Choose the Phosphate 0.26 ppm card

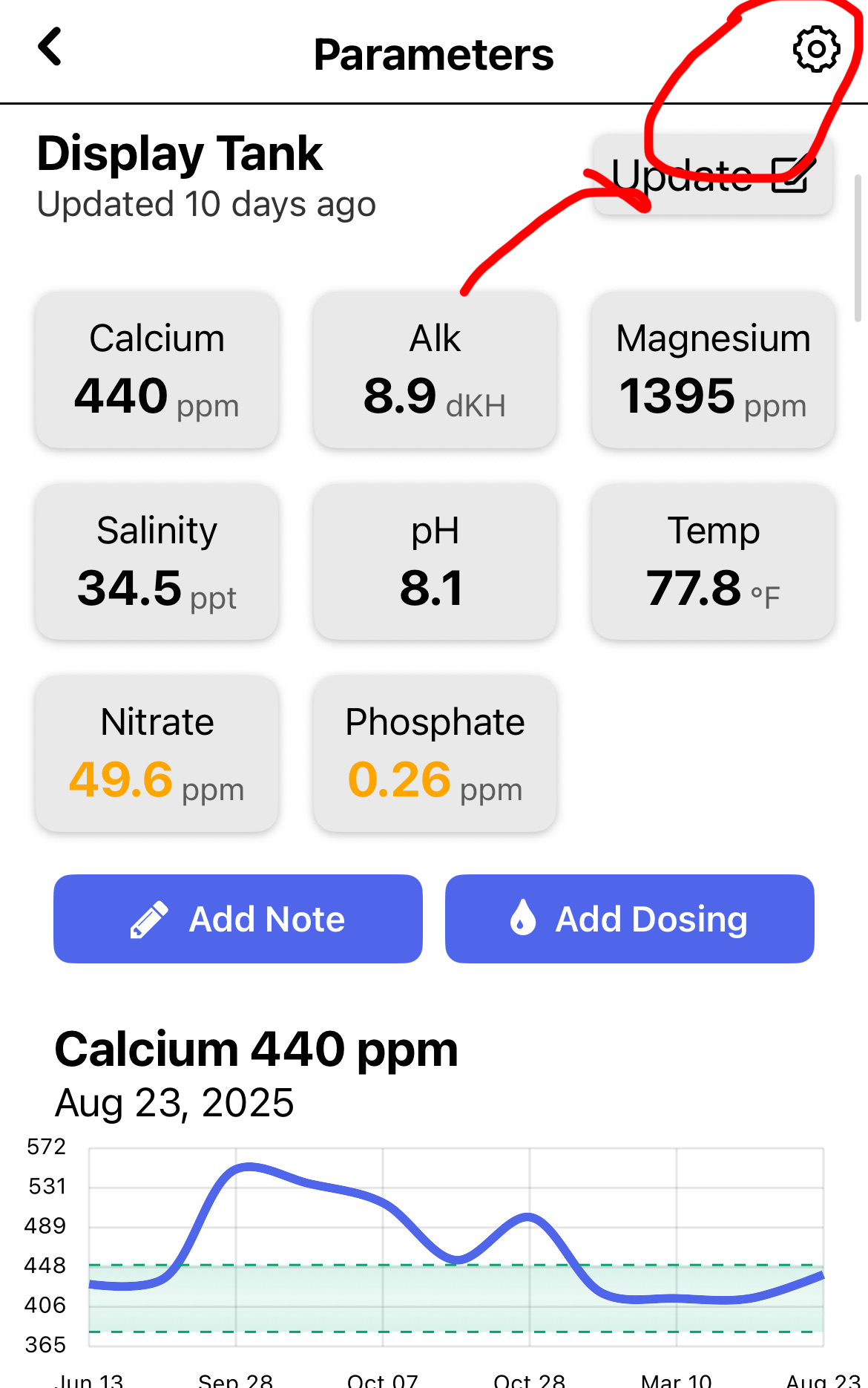coord(435,753)
